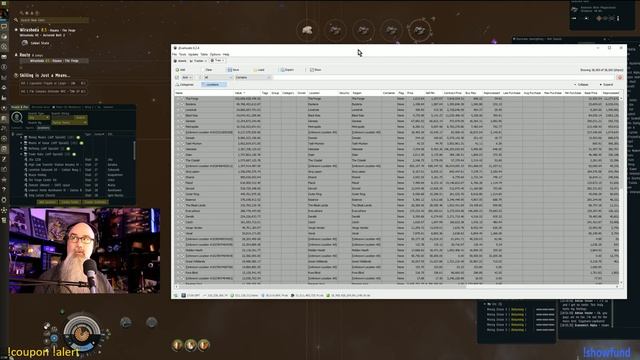640x360 pixels.
Task: Click the Show toolbar button
Action: click(316, 70)
